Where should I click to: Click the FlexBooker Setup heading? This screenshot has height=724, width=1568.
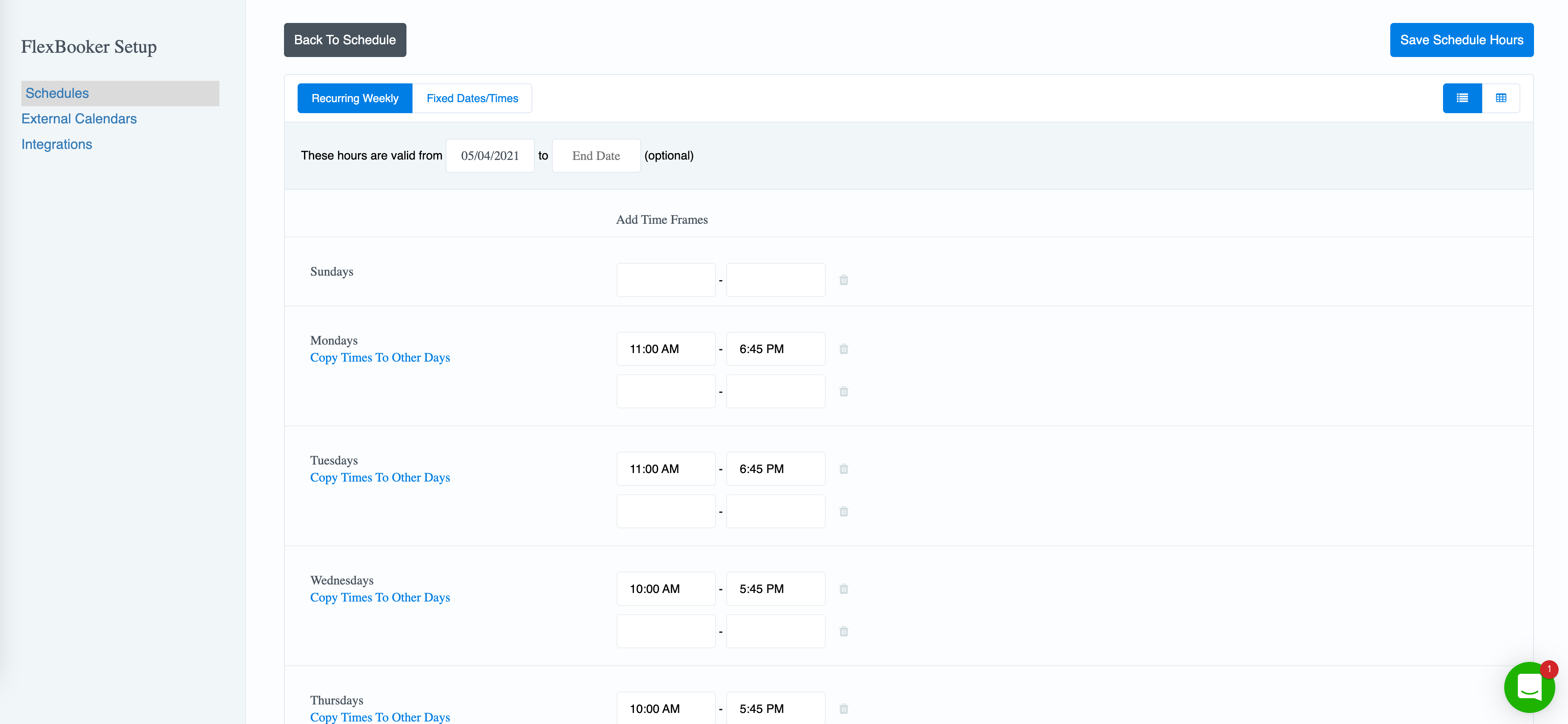pyautogui.click(x=89, y=47)
